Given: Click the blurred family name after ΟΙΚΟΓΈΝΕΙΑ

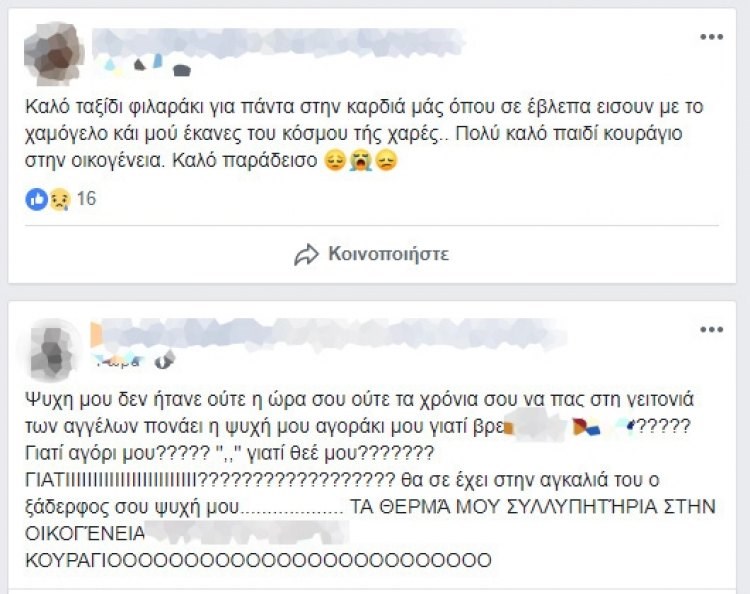Looking at the screenshot, I should [x=248, y=533].
